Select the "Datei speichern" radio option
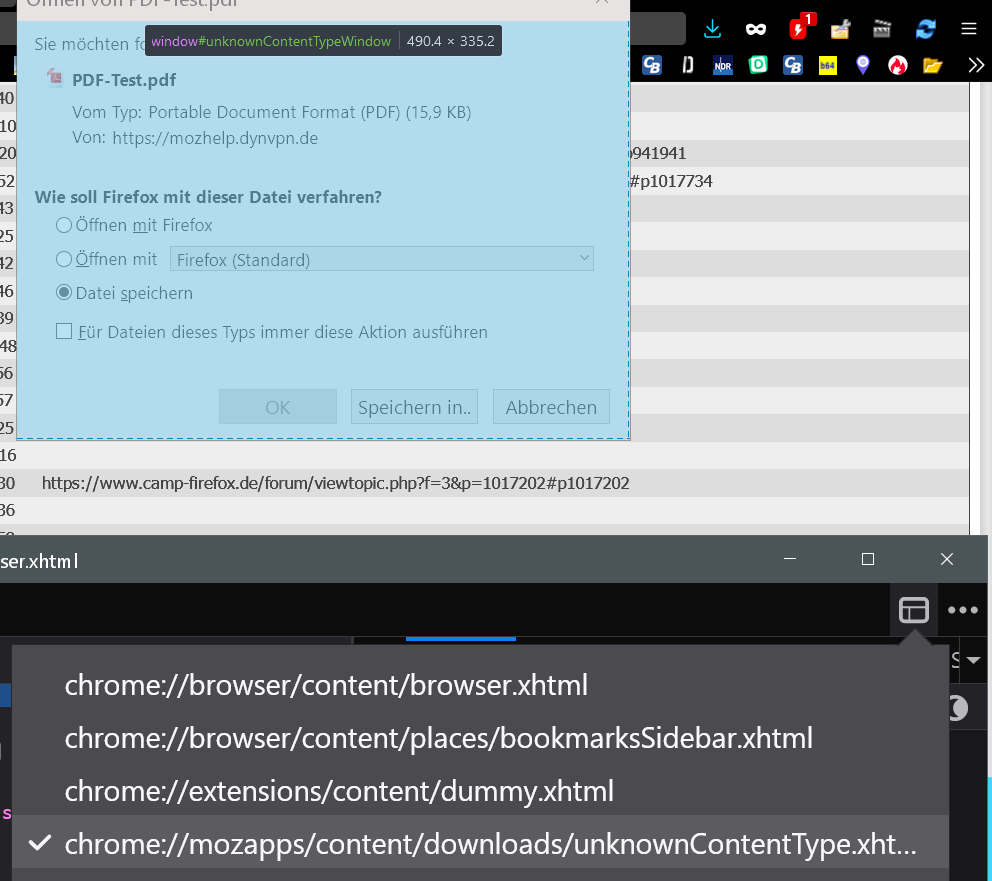The width and height of the screenshot is (992, 881). [64, 293]
